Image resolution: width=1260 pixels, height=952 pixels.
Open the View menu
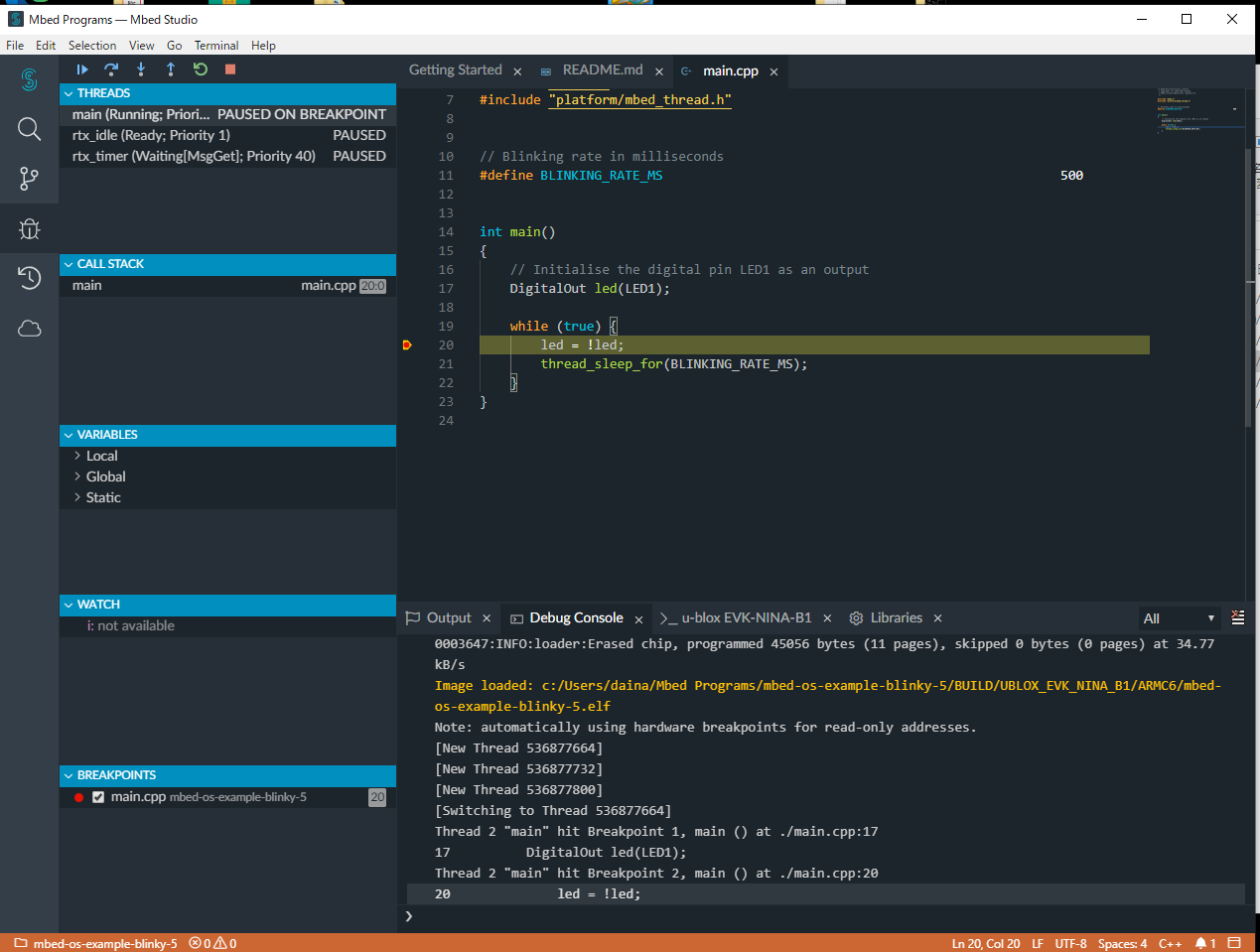click(142, 46)
